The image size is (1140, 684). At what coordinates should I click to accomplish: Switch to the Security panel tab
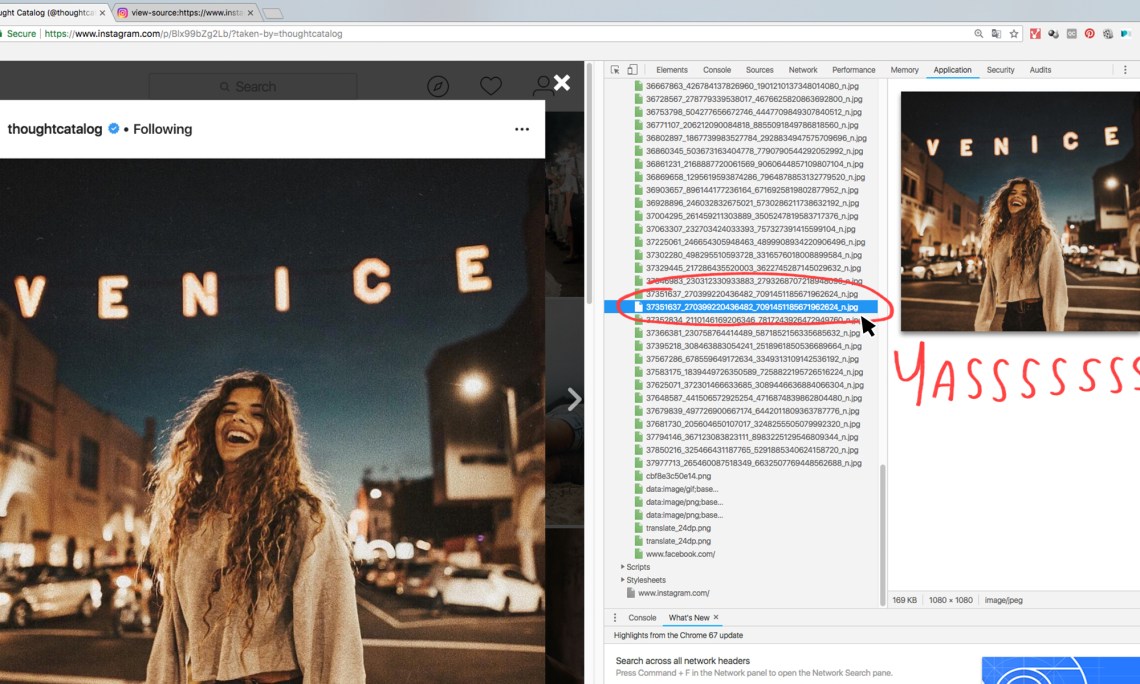(1000, 70)
